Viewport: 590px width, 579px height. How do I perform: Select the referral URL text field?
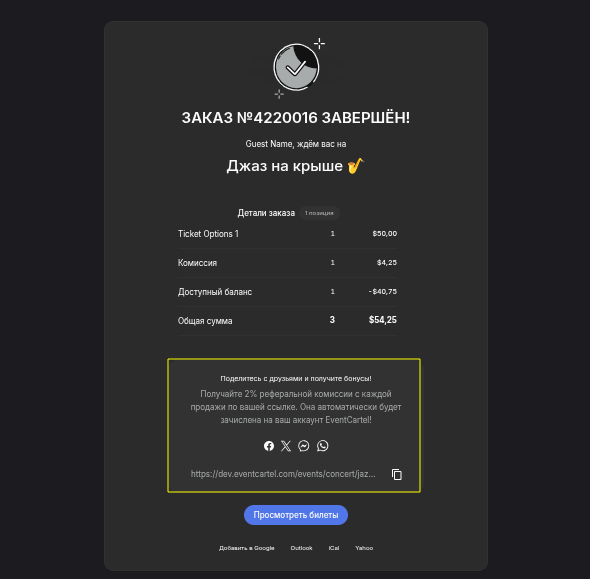pos(283,474)
